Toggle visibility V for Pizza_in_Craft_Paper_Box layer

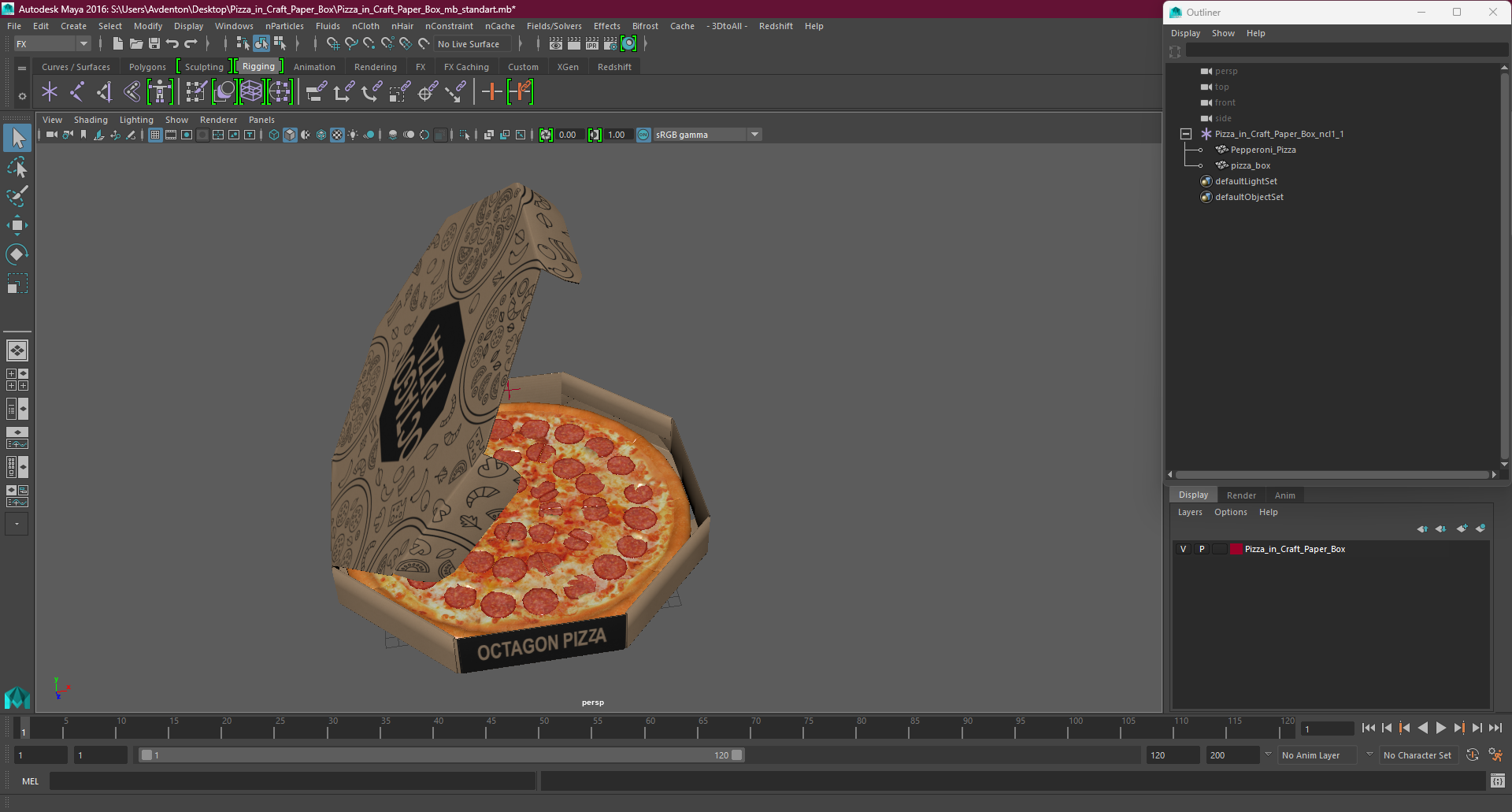[1183, 549]
